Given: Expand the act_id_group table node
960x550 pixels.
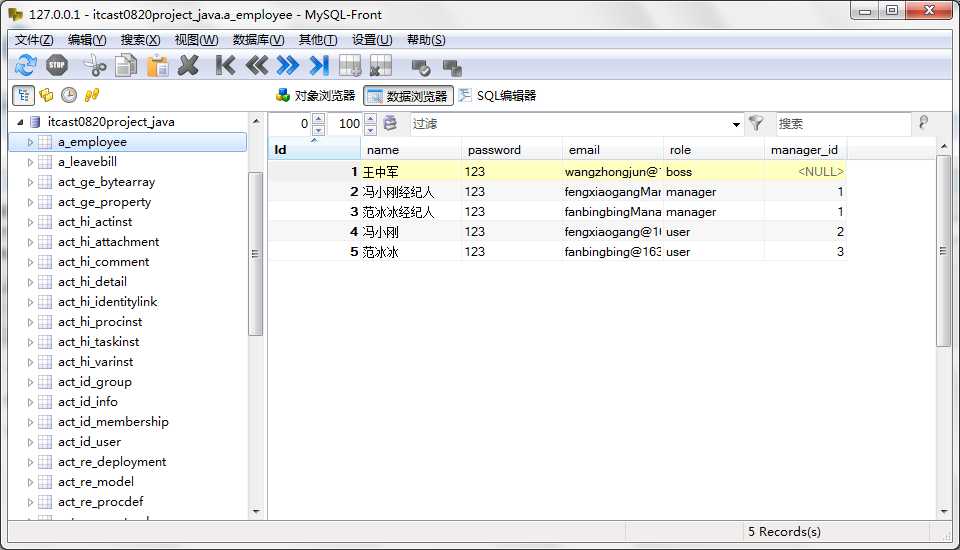Looking at the screenshot, I should coord(30,382).
